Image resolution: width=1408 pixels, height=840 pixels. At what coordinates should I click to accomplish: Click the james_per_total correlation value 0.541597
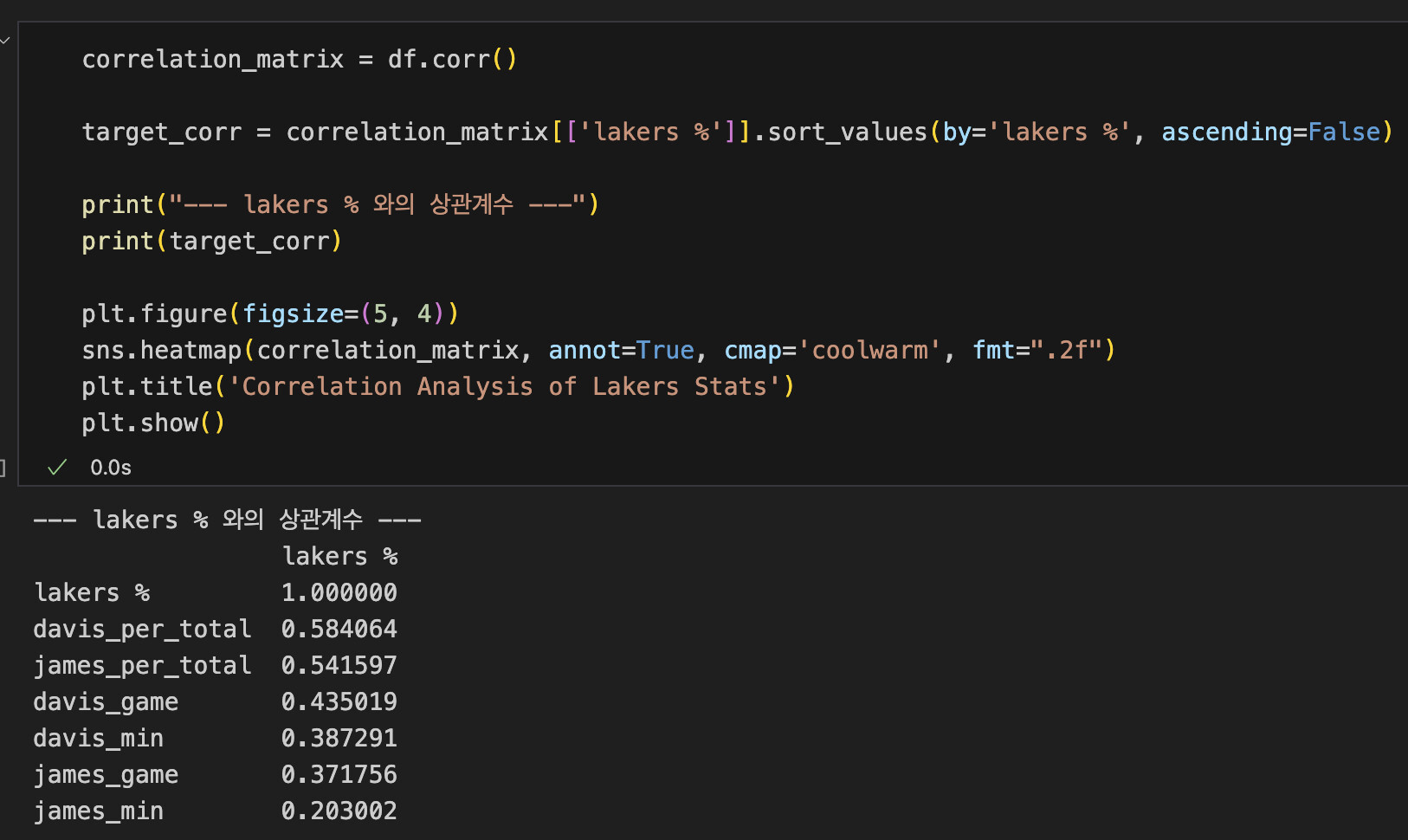click(339, 665)
